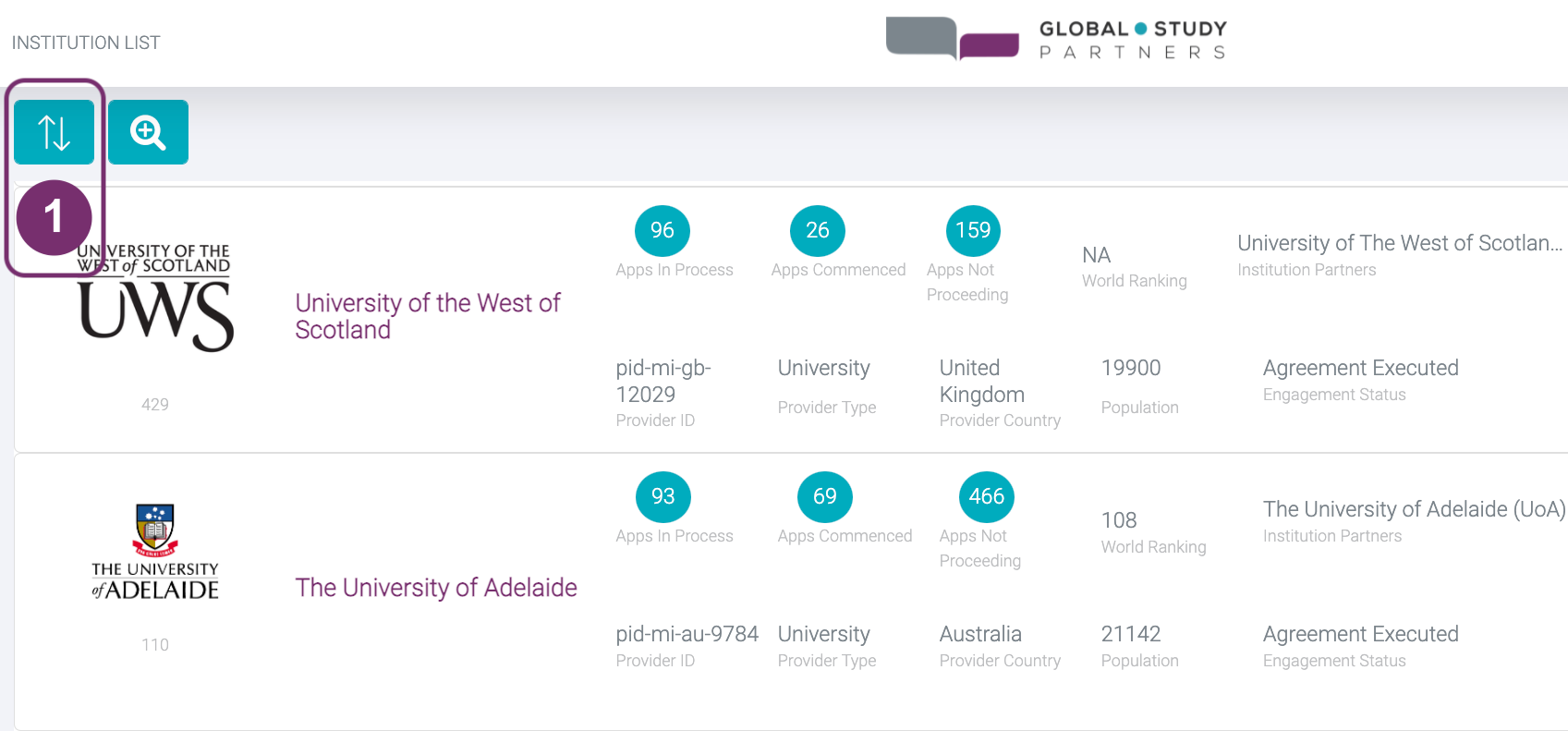The width and height of the screenshot is (1568, 731).
Task: Click the 96 Apps In Process badge
Action: point(662,230)
